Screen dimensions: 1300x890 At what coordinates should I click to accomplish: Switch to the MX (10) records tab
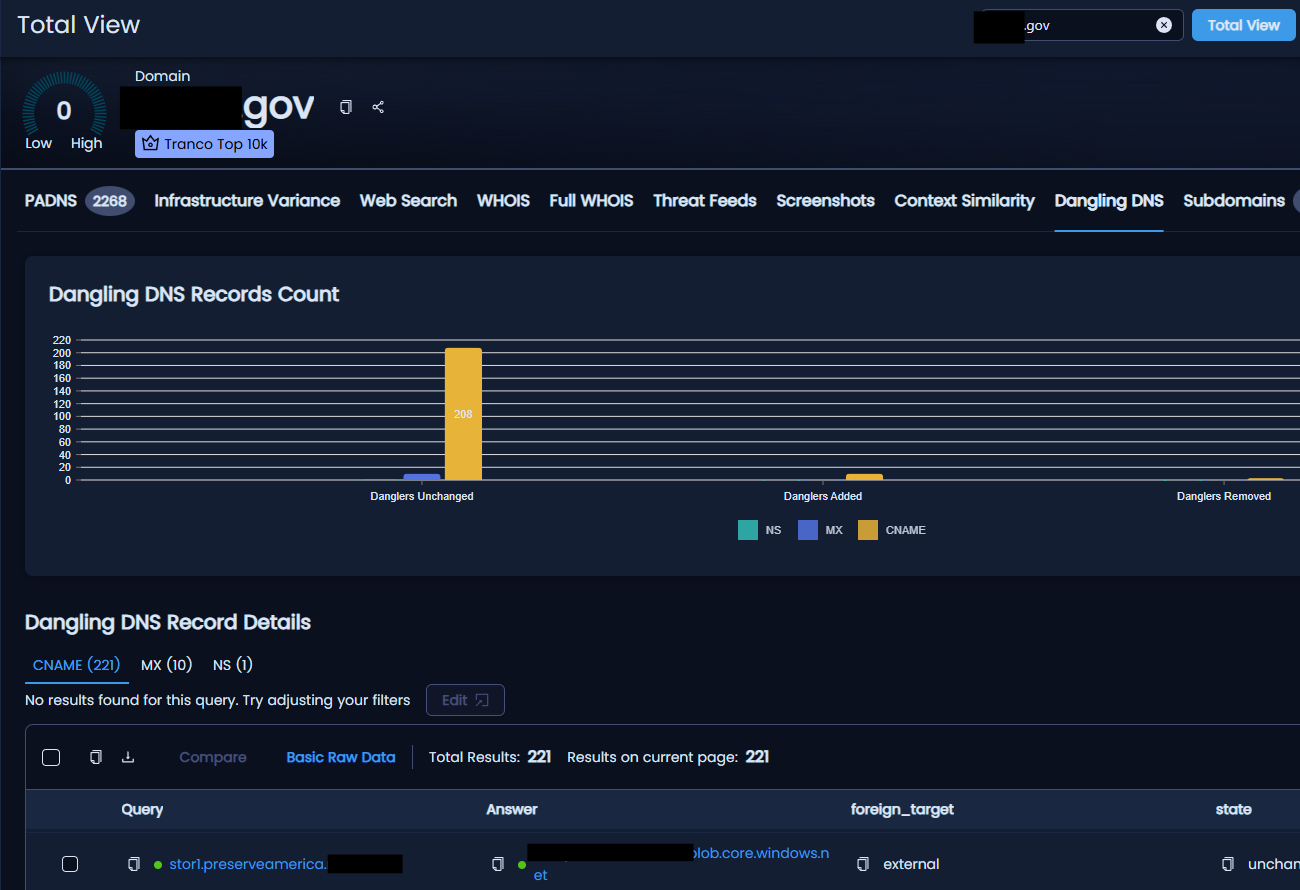pyautogui.click(x=166, y=665)
